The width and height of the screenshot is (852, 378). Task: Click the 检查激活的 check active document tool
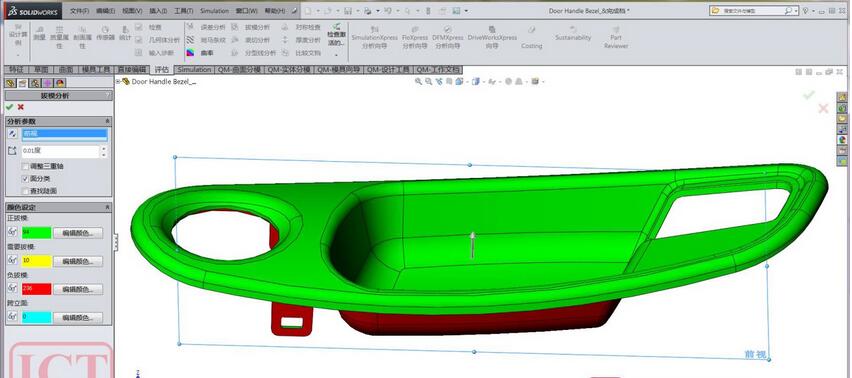pos(336,35)
